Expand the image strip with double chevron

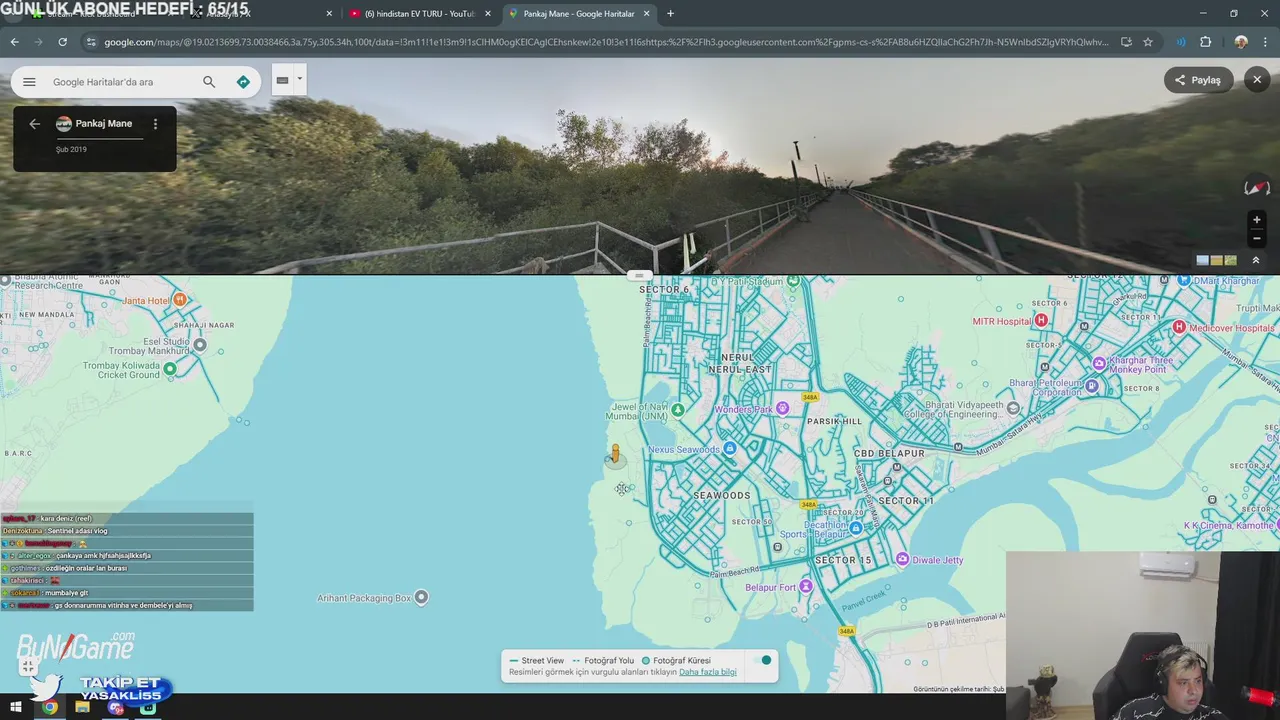coord(1256,260)
